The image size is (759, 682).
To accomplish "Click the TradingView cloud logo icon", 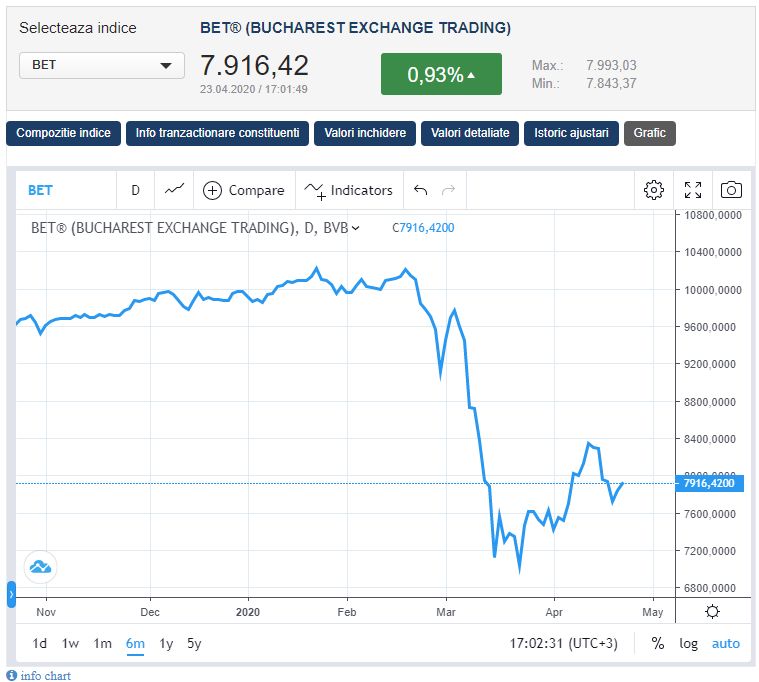I will point(41,567).
